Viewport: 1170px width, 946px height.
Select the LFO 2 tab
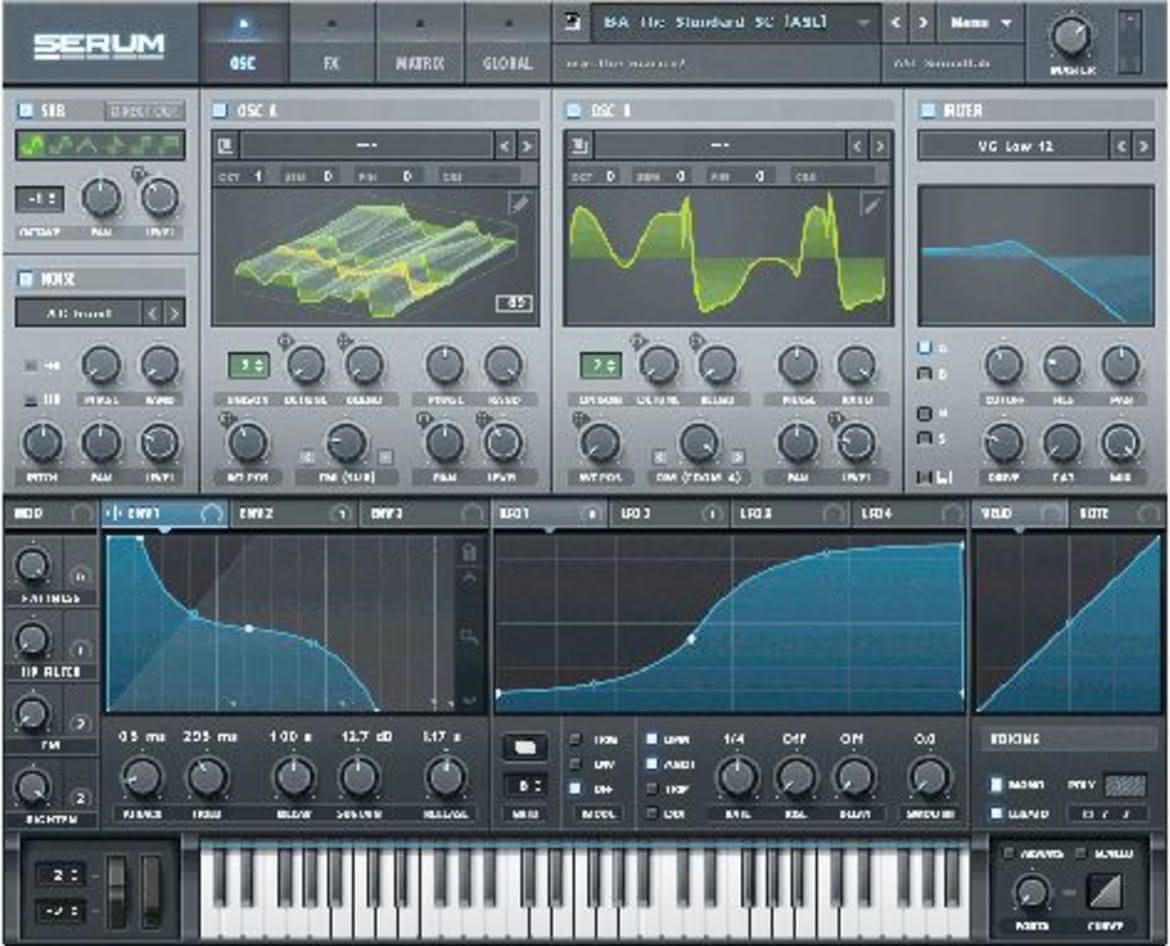pyautogui.click(x=669, y=513)
